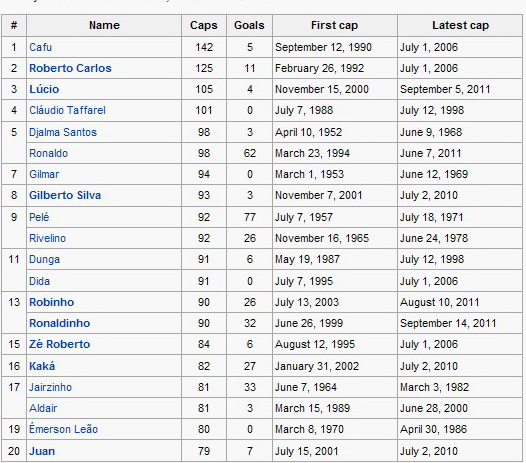
Task: Open Cláudio Taffarel's page link
Action: click(x=67, y=110)
